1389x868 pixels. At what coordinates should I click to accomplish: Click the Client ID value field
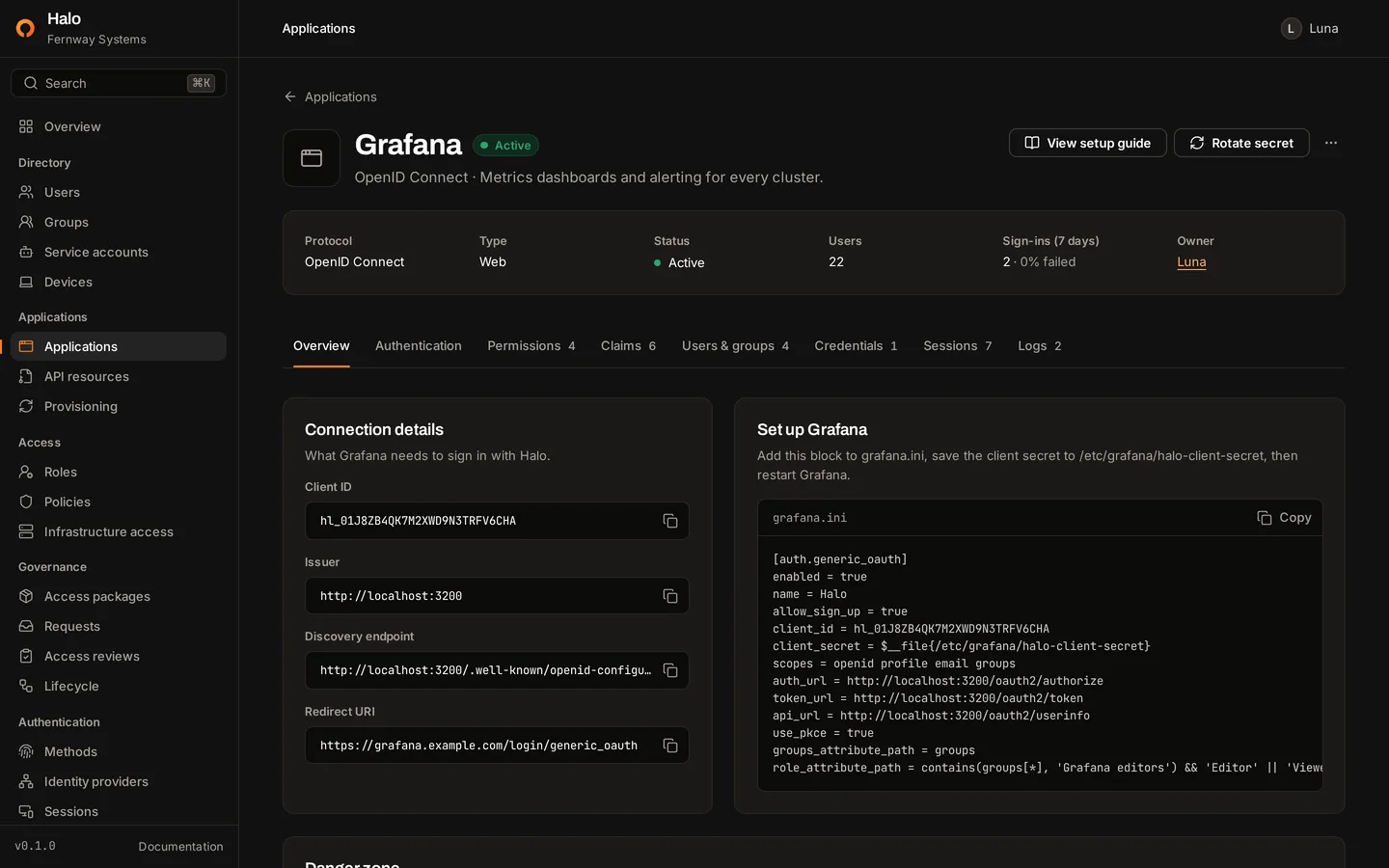[x=497, y=521]
